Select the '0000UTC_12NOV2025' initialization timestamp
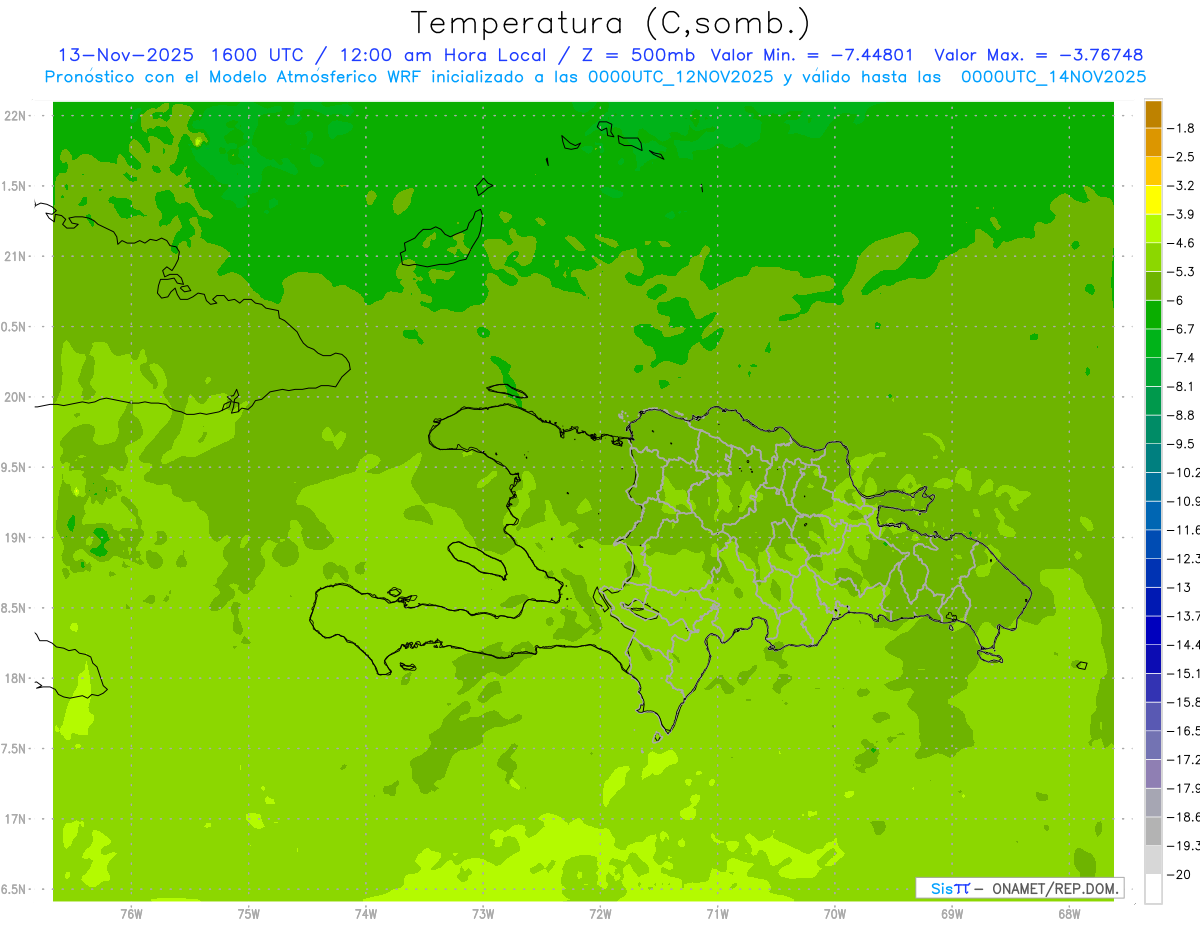The image size is (1200, 927). click(x=678, y=77)
